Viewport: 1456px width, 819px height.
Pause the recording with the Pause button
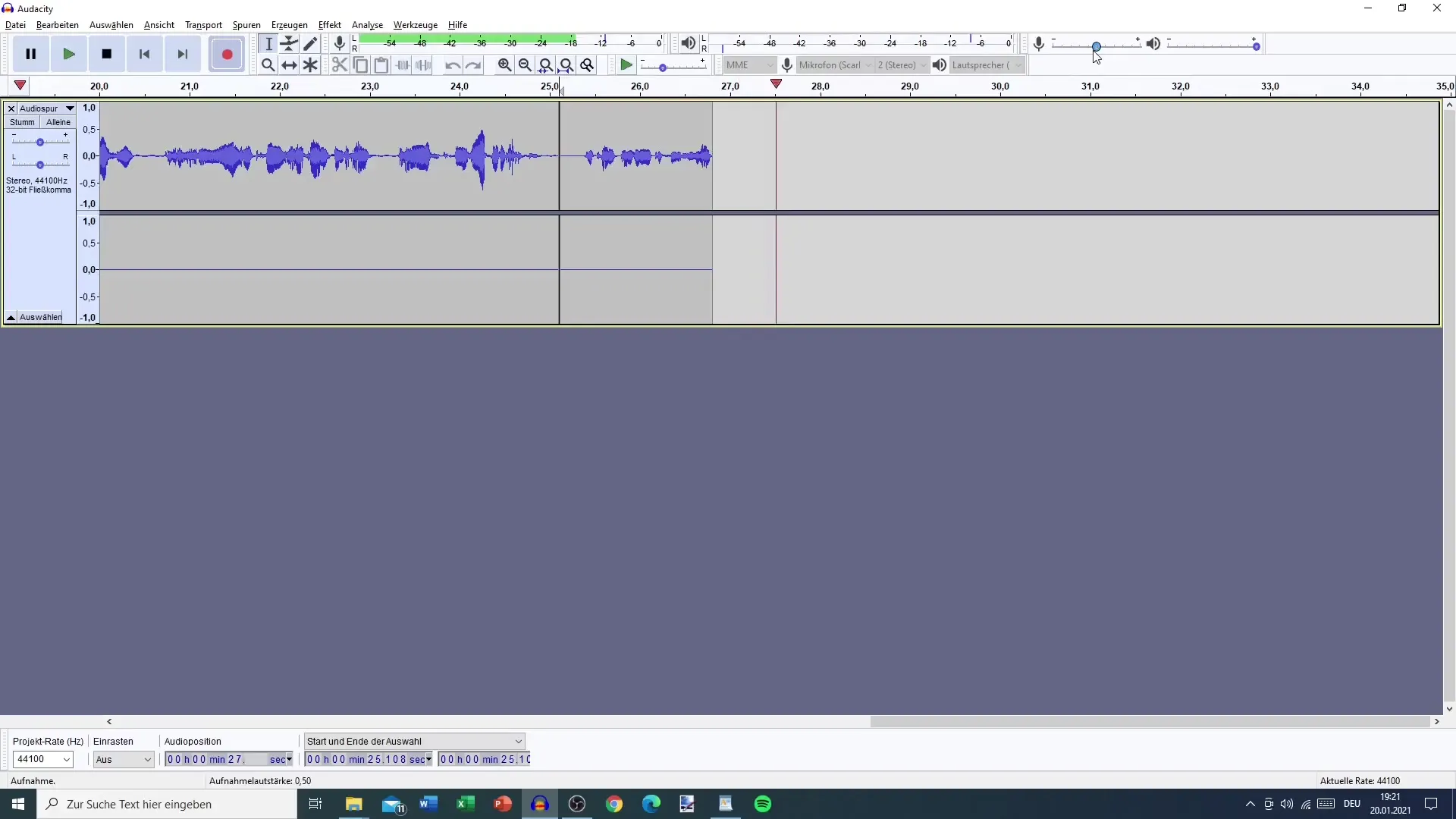point(31,54)
